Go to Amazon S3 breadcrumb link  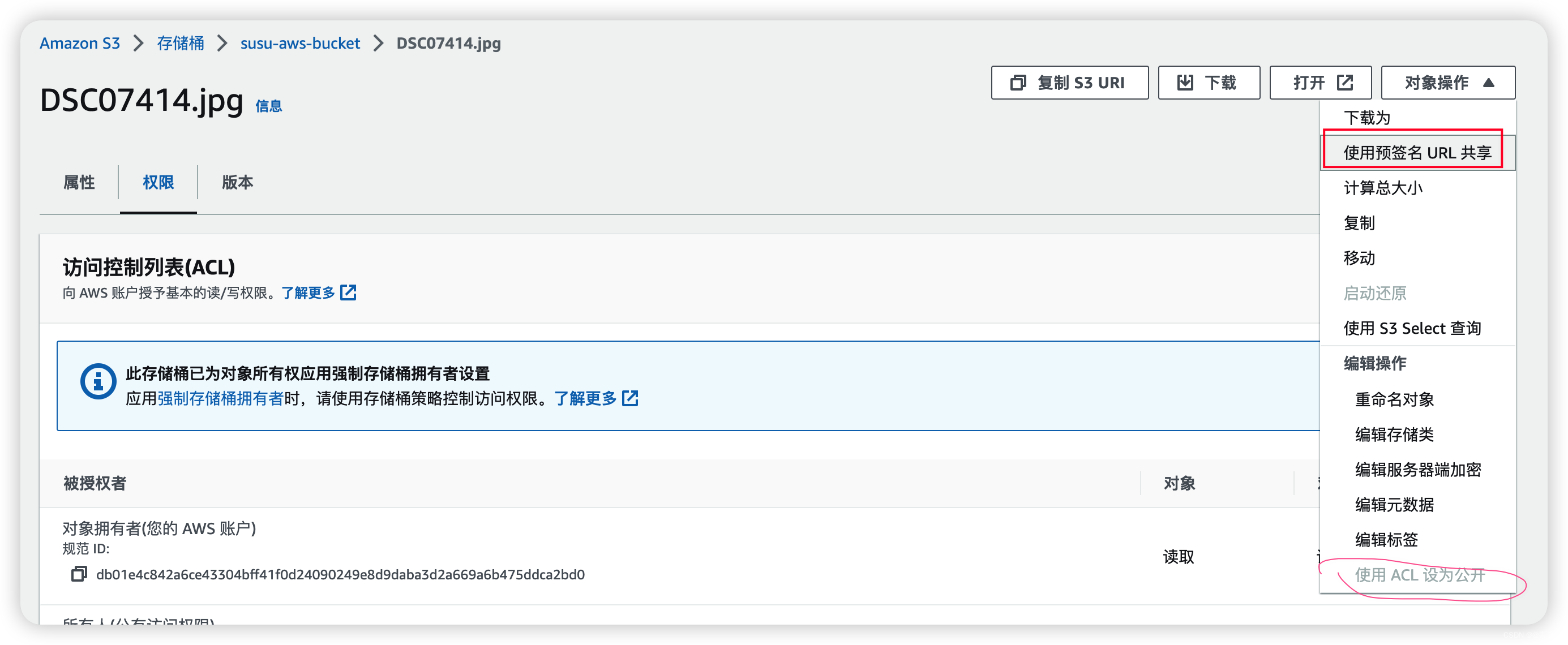(x=80, y=43)
